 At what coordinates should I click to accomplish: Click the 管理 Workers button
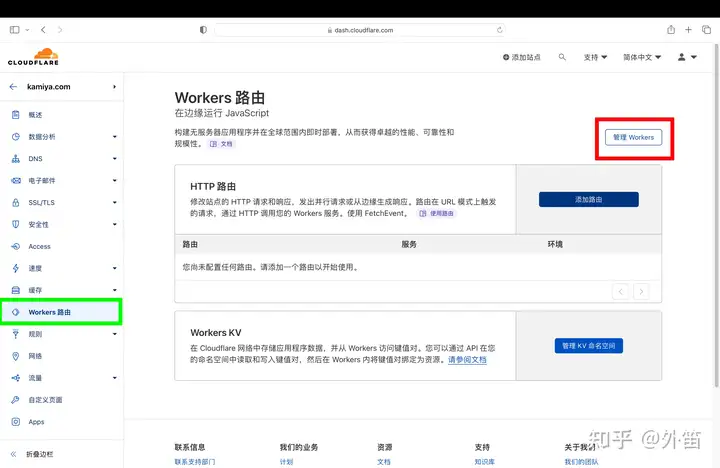coord(633,137)
